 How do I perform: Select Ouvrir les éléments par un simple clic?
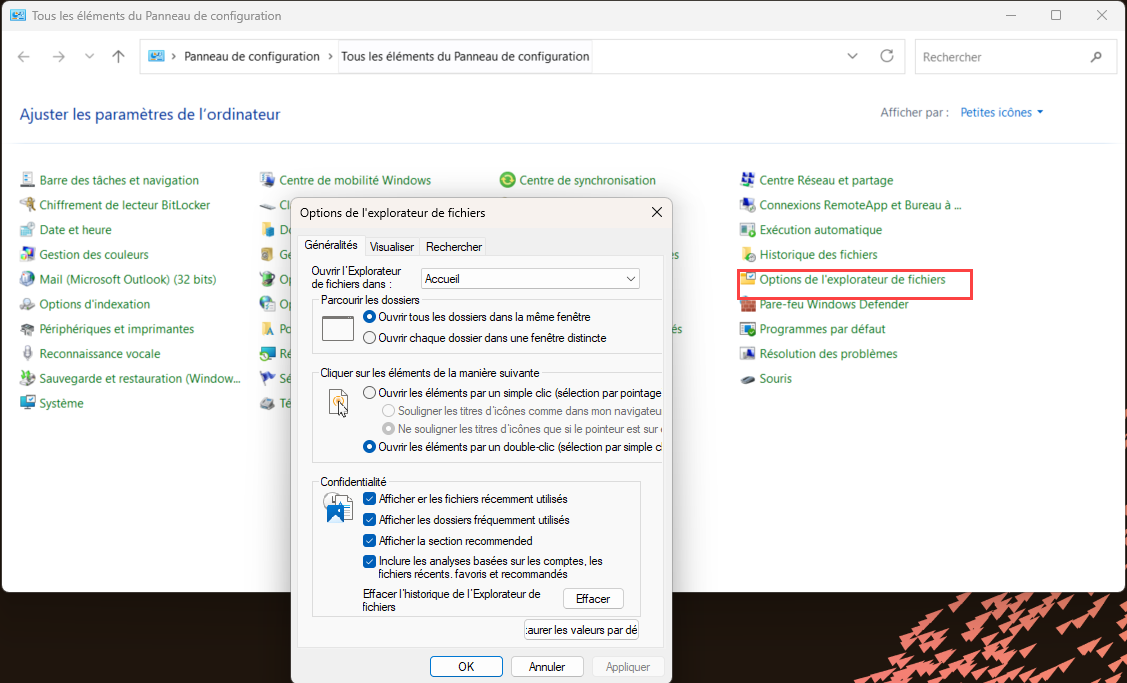click(x=369, y=393)
